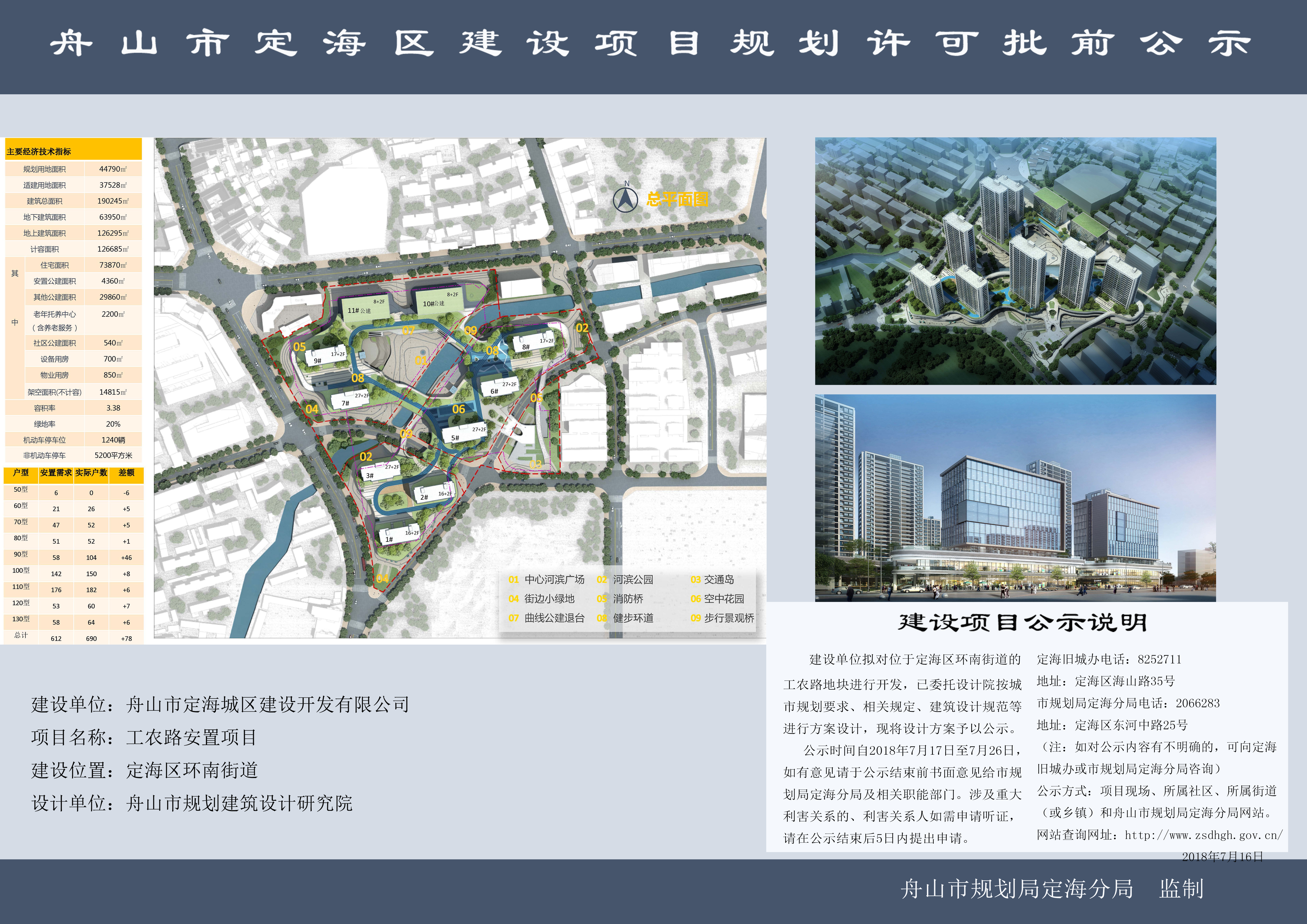1307x924 pixels.
Task: Select the address 定海区海山路35号
Action: (1125, 681)
